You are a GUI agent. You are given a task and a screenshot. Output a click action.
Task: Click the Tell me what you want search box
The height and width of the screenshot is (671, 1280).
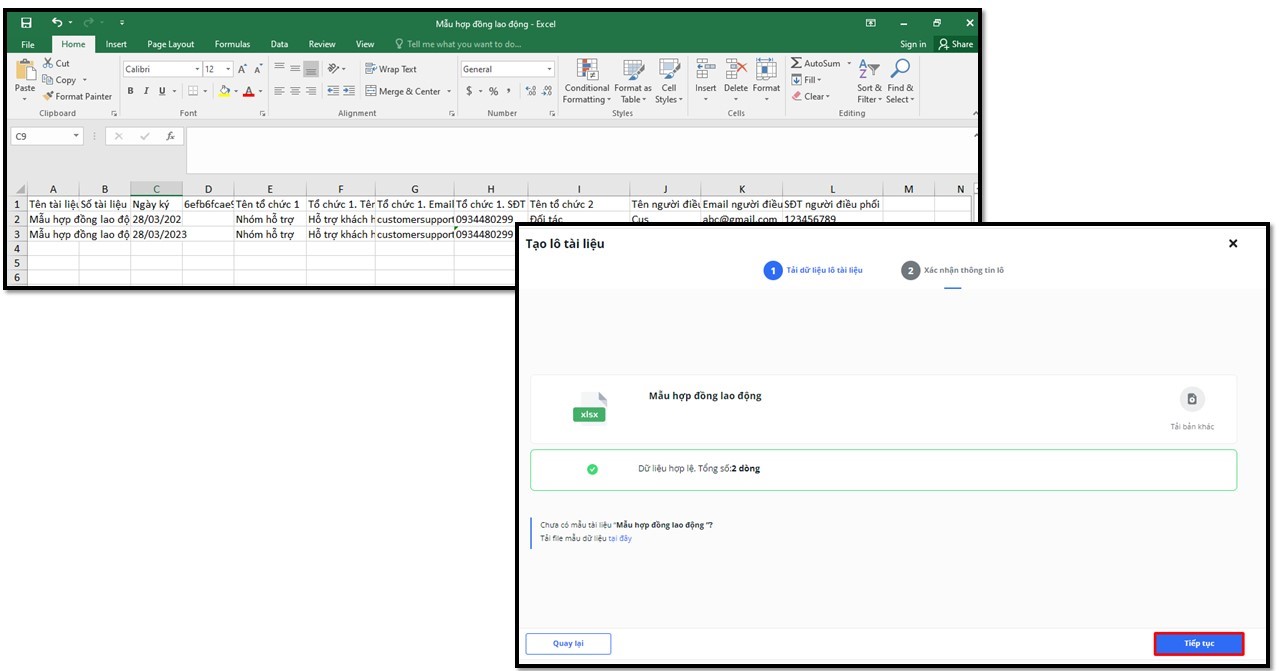pyautogui.click(x=458, y=44)
